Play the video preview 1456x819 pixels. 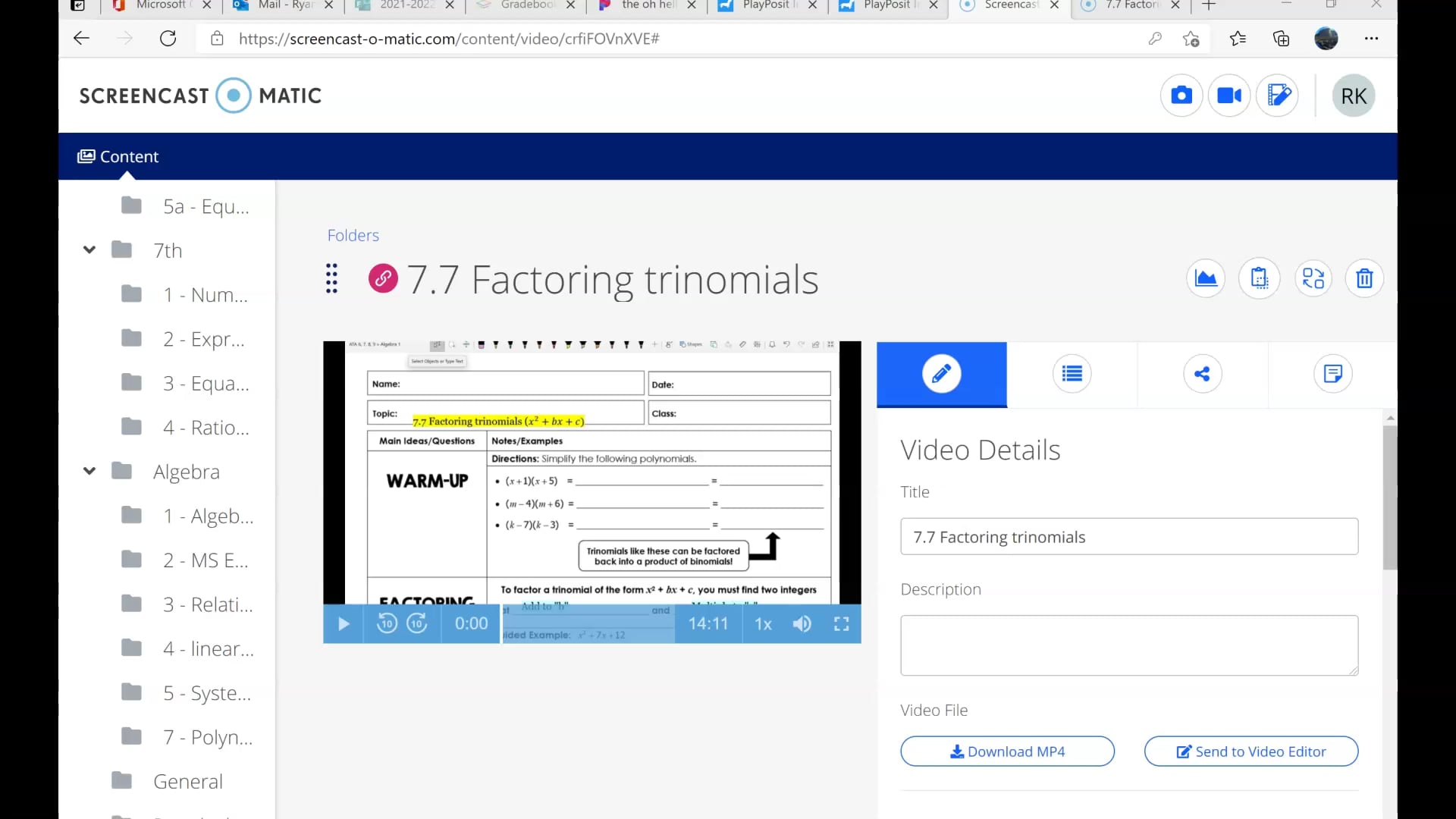point(343,623)
